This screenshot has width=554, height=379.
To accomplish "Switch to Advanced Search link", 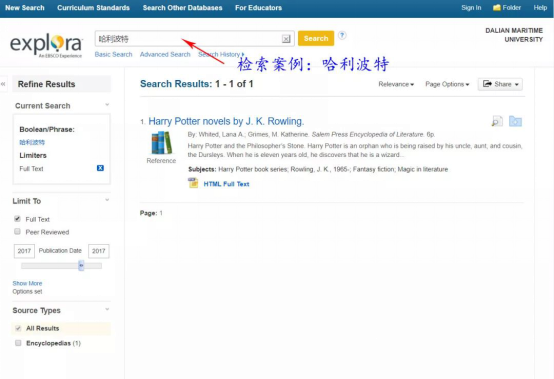I will 165,54.
